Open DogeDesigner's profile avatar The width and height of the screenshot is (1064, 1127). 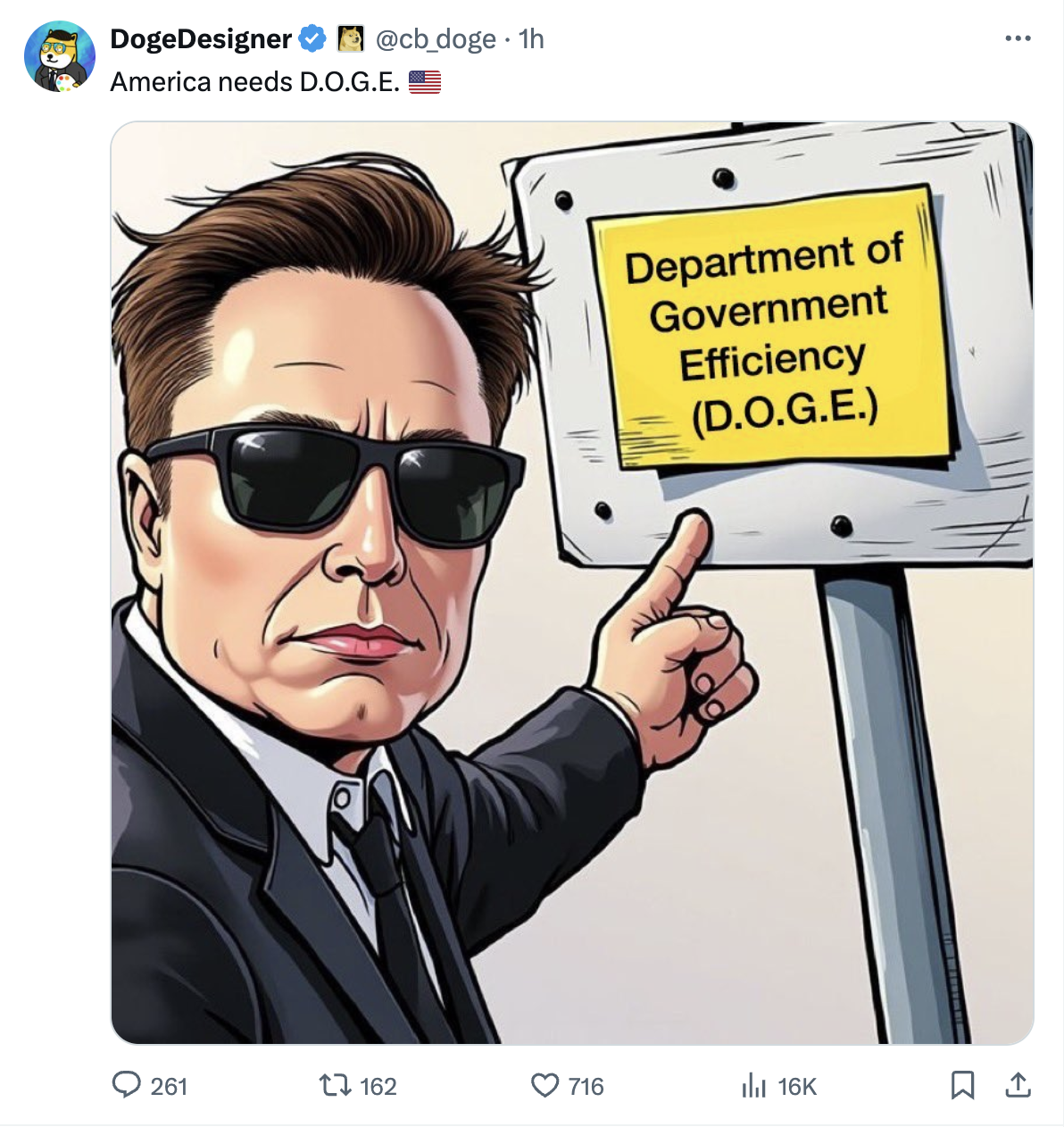[x=60, y=57]
